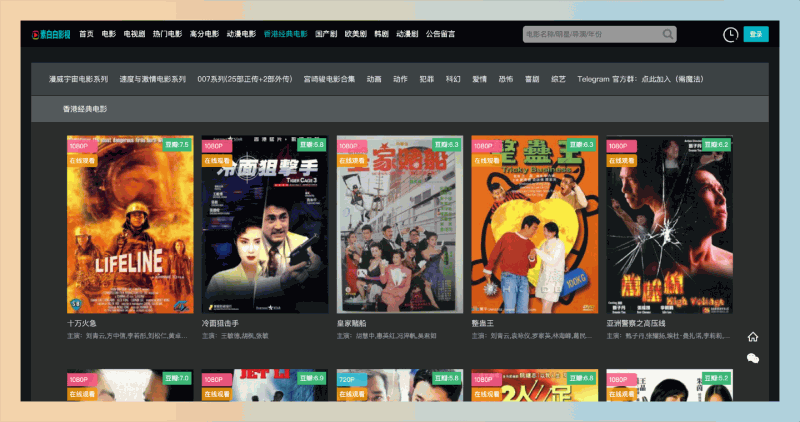Image resolution: width=800 pixels, height=422 pixels.
Task: Click the cast line under 十万火急
Action: [127, 336]
